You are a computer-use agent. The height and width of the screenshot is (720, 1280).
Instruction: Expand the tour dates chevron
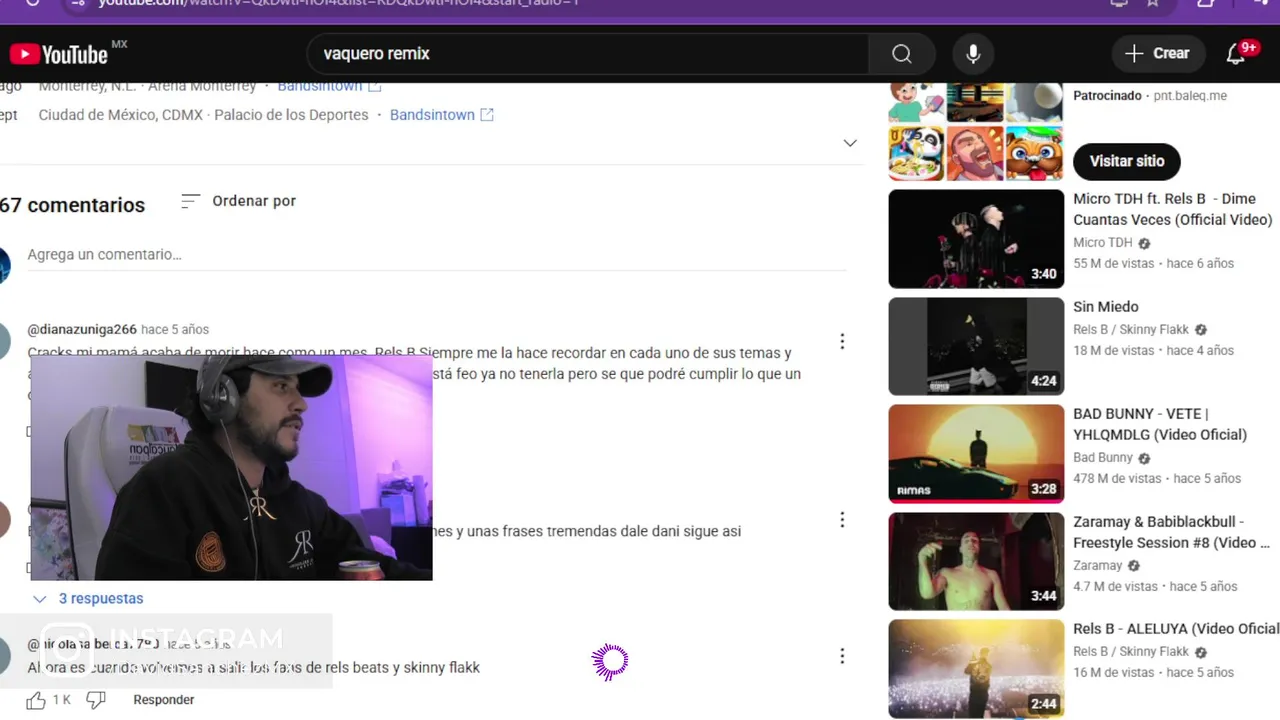pos(850,143)
